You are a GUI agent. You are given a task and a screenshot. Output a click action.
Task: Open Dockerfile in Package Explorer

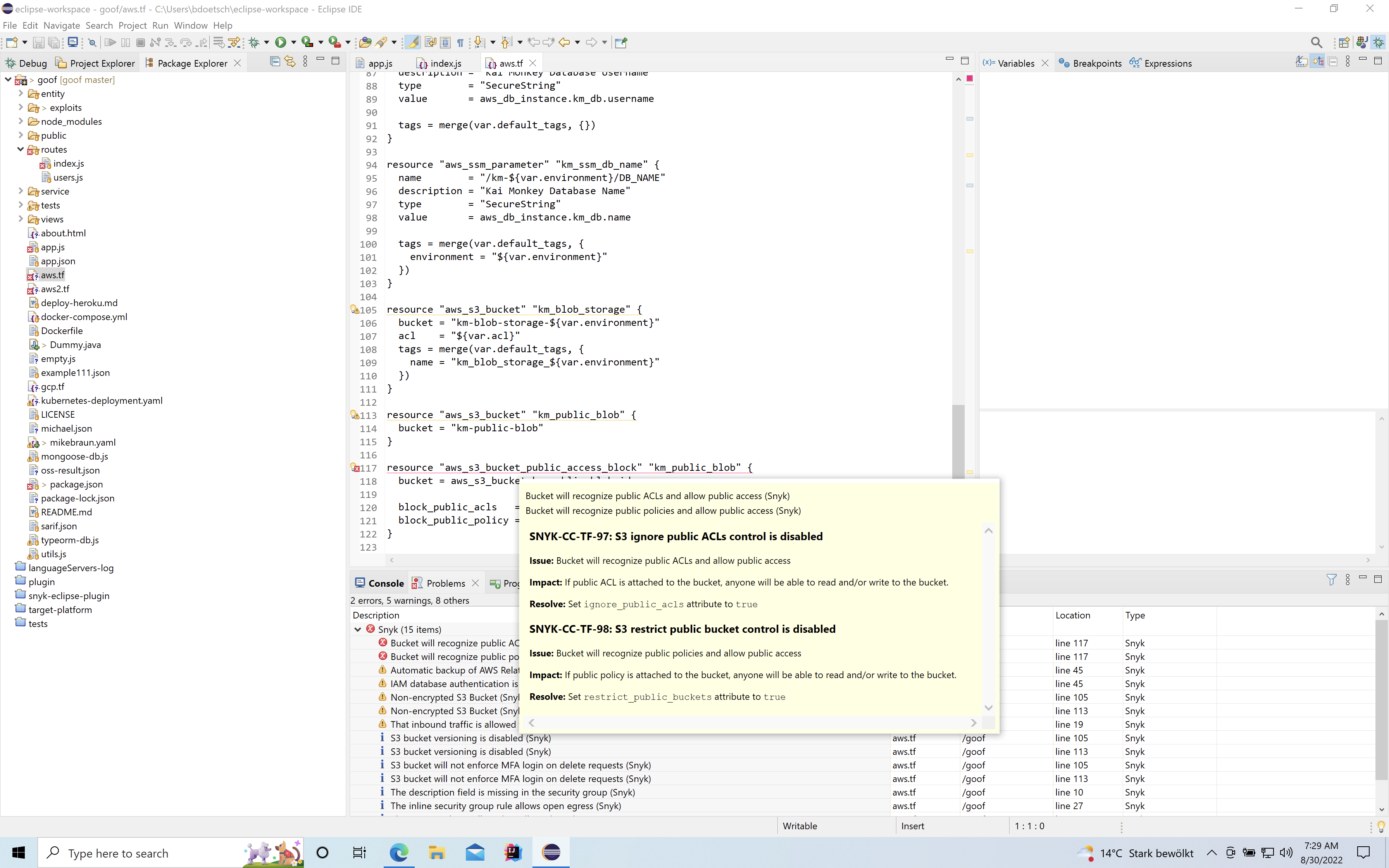pyautogui.click(x=61, y=331)
